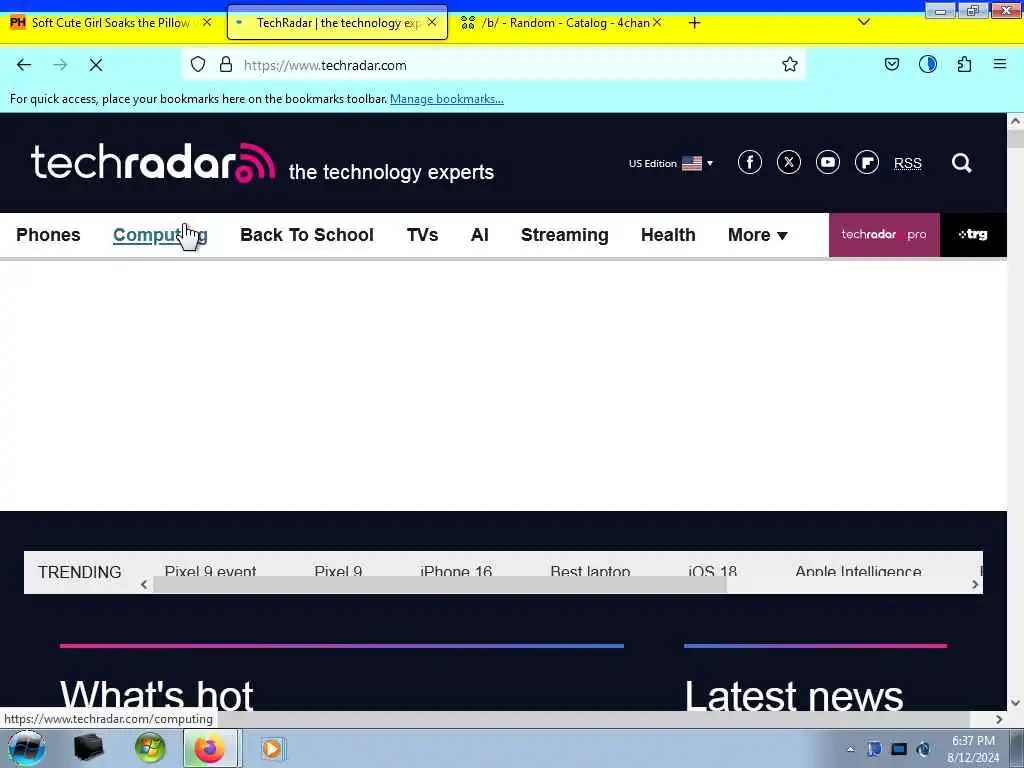The height and width of the screenshot is (768, 1024).
Task: Click page vertical scrollbar up arrow
Action: point(1015,121)
